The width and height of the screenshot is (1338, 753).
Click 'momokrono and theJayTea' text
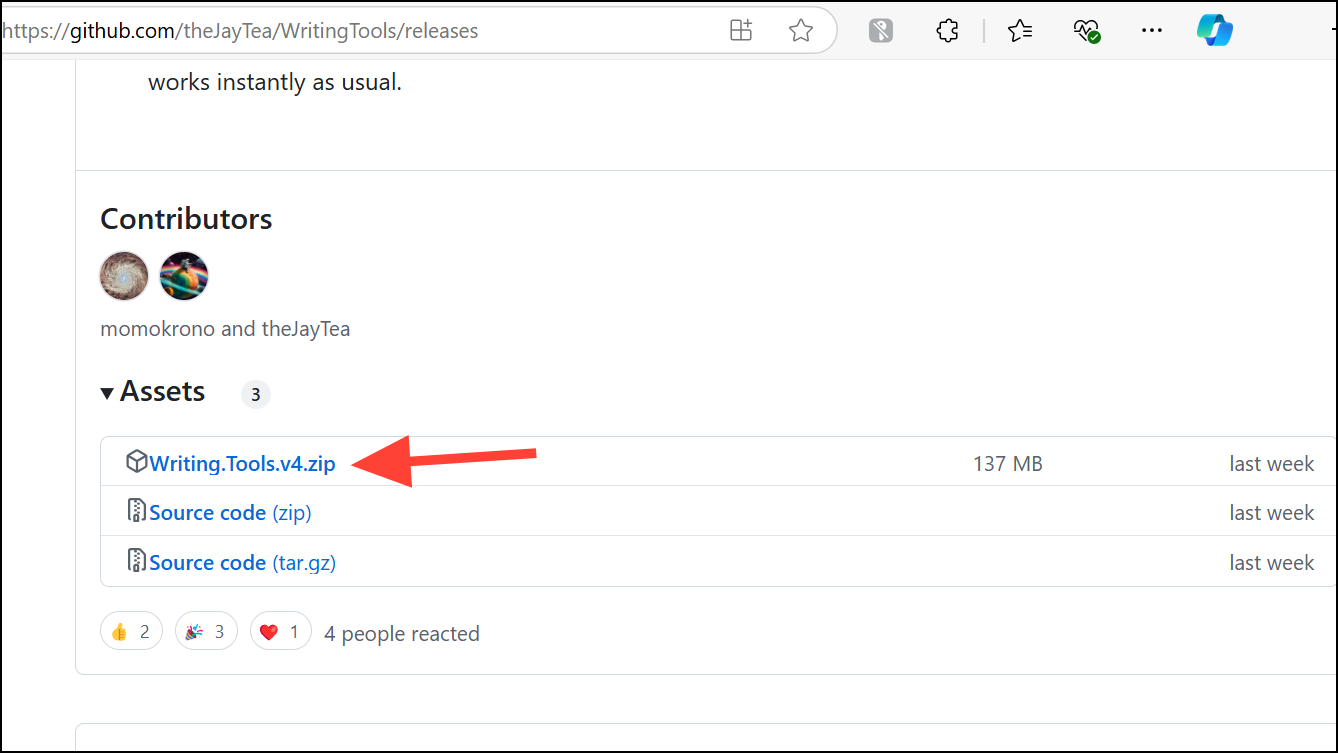[x=225, y=329]
